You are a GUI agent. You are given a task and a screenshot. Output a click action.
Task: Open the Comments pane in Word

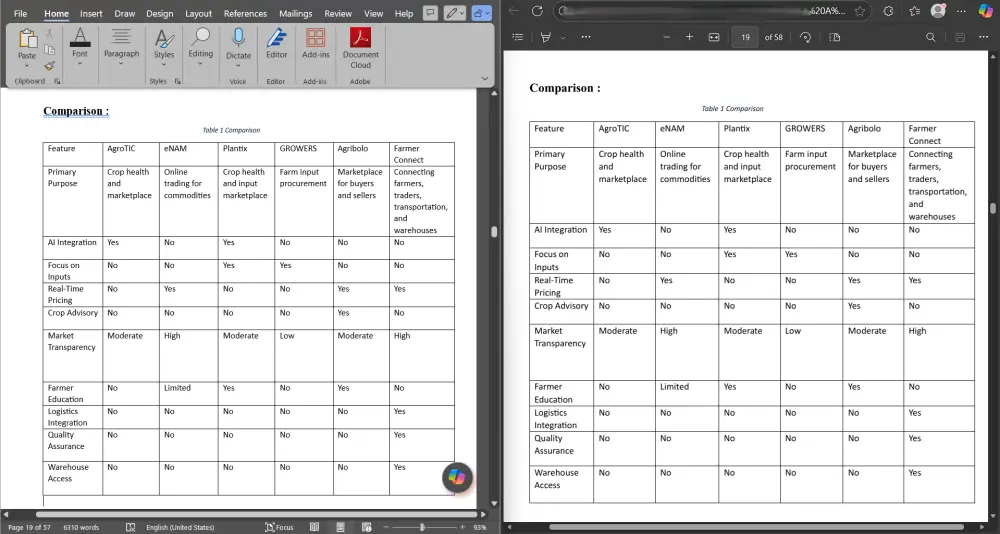431,13
